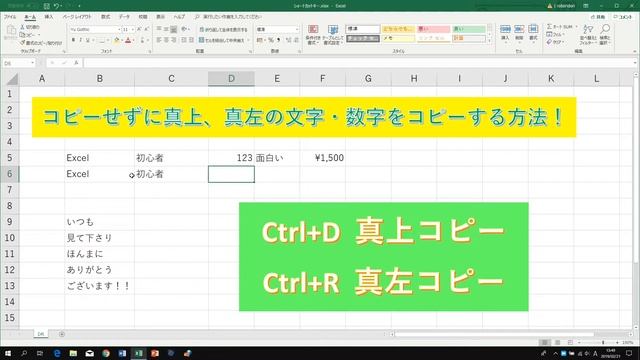The width and height of the screenshot is (640, 360).
Task: Click the percent style icon
Action: click(x=270, y=40)
